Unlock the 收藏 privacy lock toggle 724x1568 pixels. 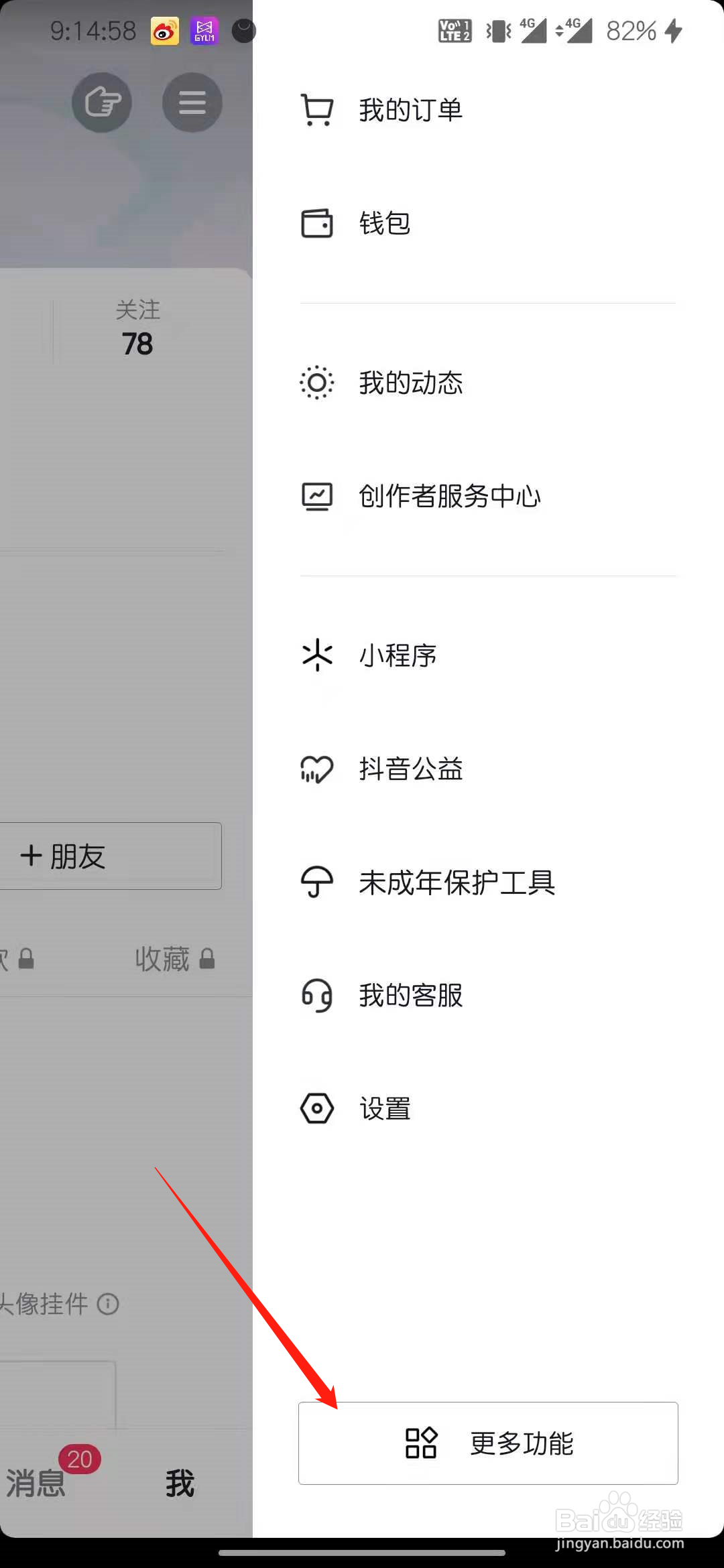(208, 959)
